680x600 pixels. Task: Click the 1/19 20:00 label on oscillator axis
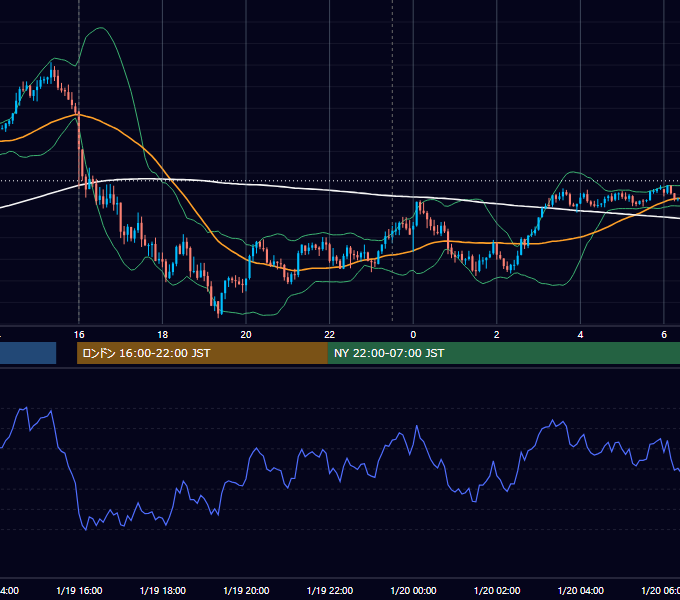click(x=246, y=590)
